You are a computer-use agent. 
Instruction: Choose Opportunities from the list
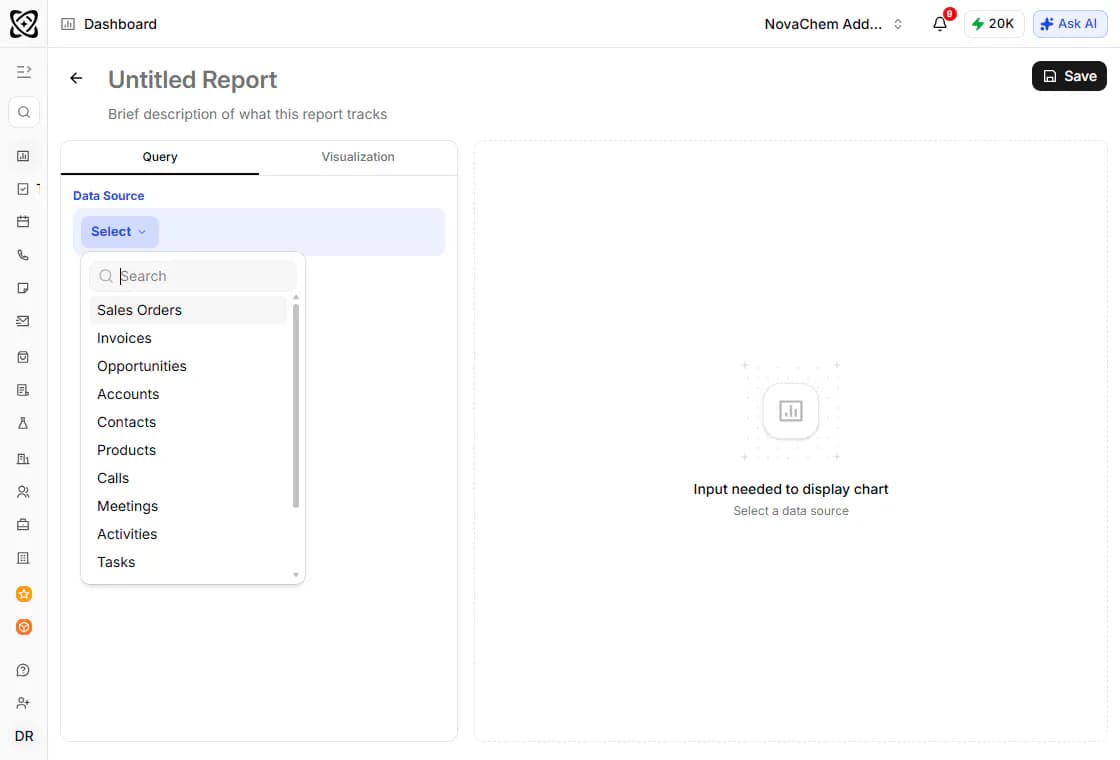click(188, 366)
